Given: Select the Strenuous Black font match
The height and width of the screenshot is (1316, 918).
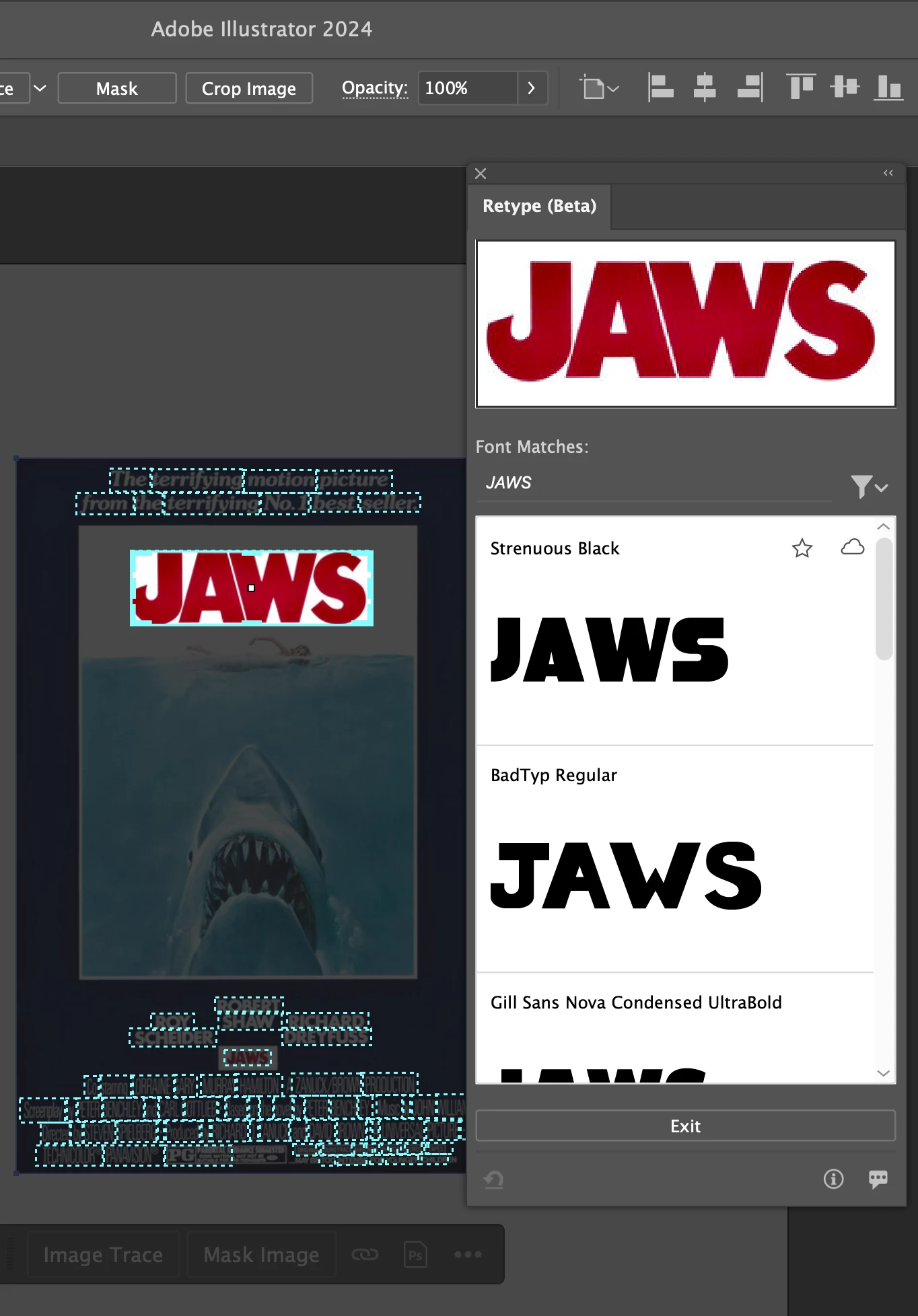Looking at the screenshot, I should (675, 631).
